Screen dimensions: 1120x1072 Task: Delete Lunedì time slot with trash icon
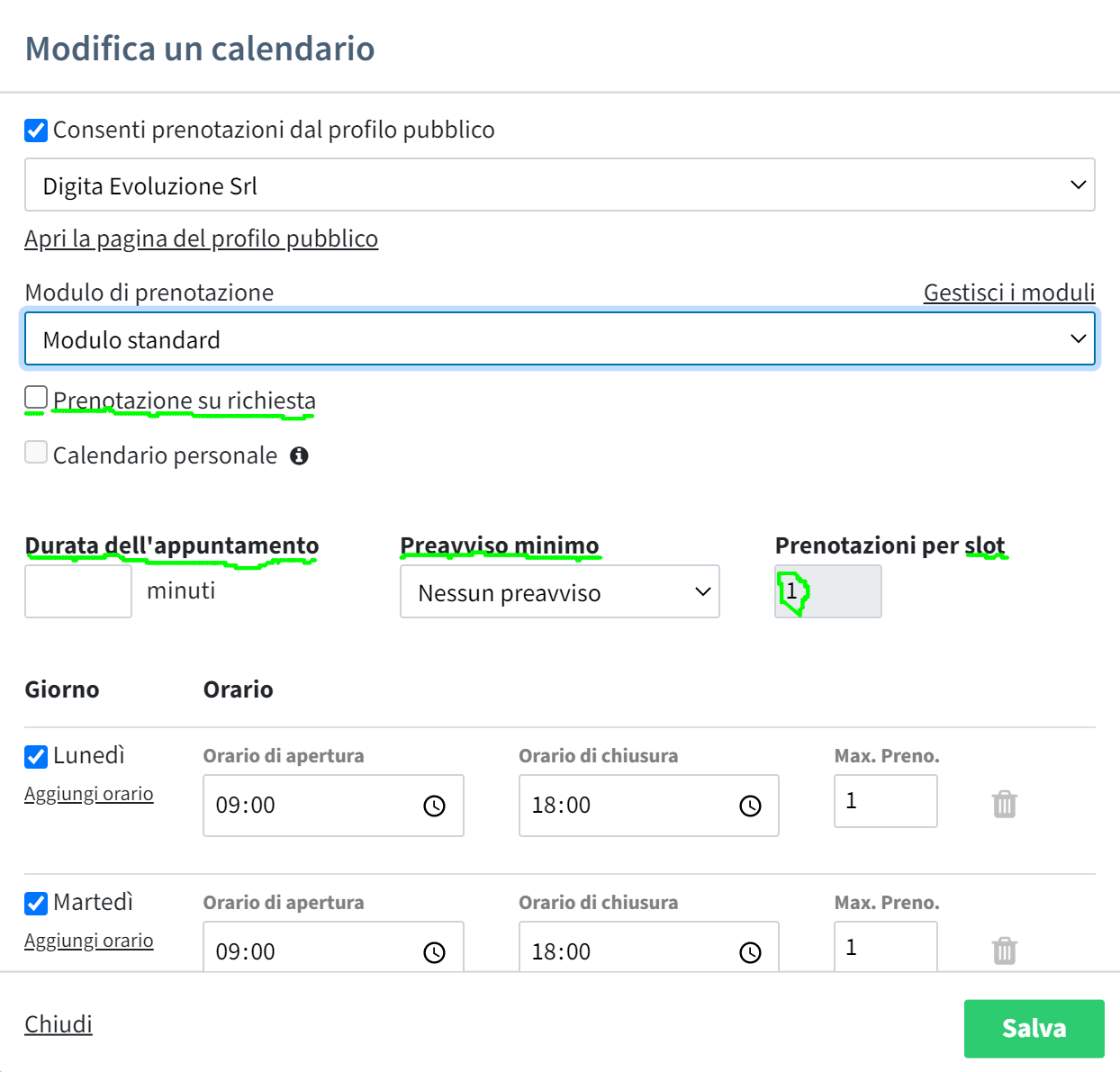pyautogui.click(x=1005, y=804)
